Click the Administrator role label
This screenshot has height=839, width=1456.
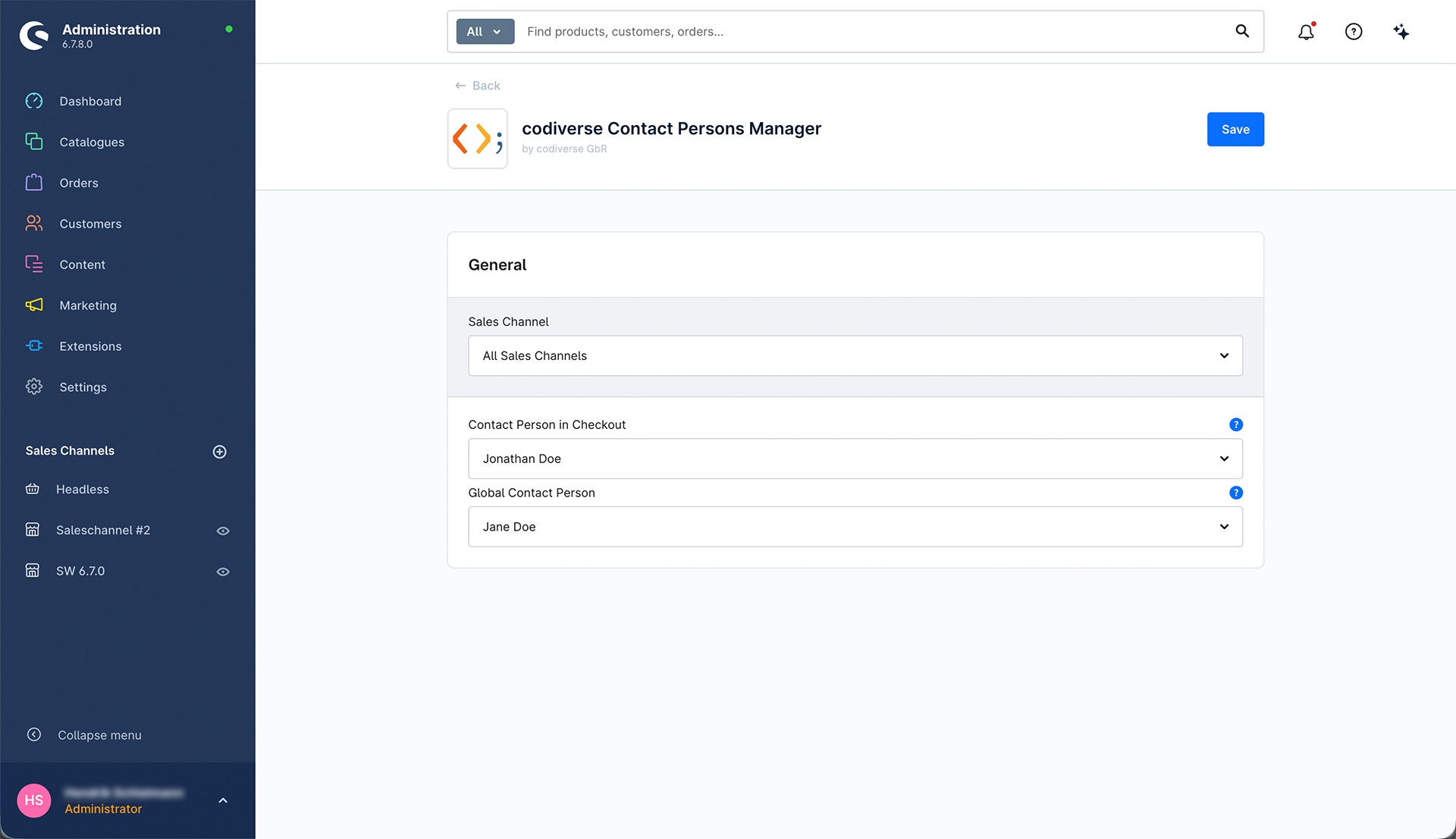pyautogui.click(x=103, y=809)
